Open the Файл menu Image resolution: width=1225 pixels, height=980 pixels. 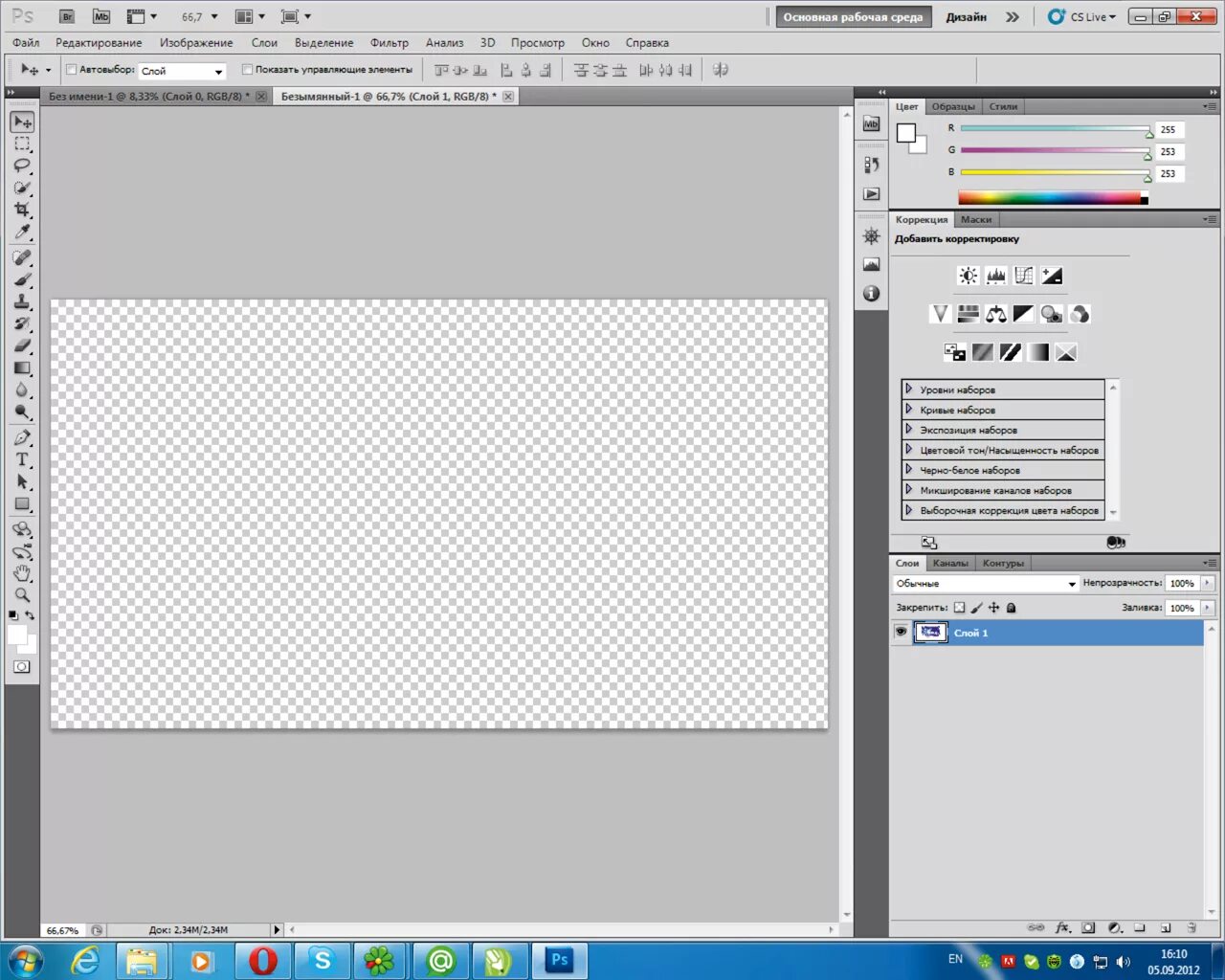[26, 42]
